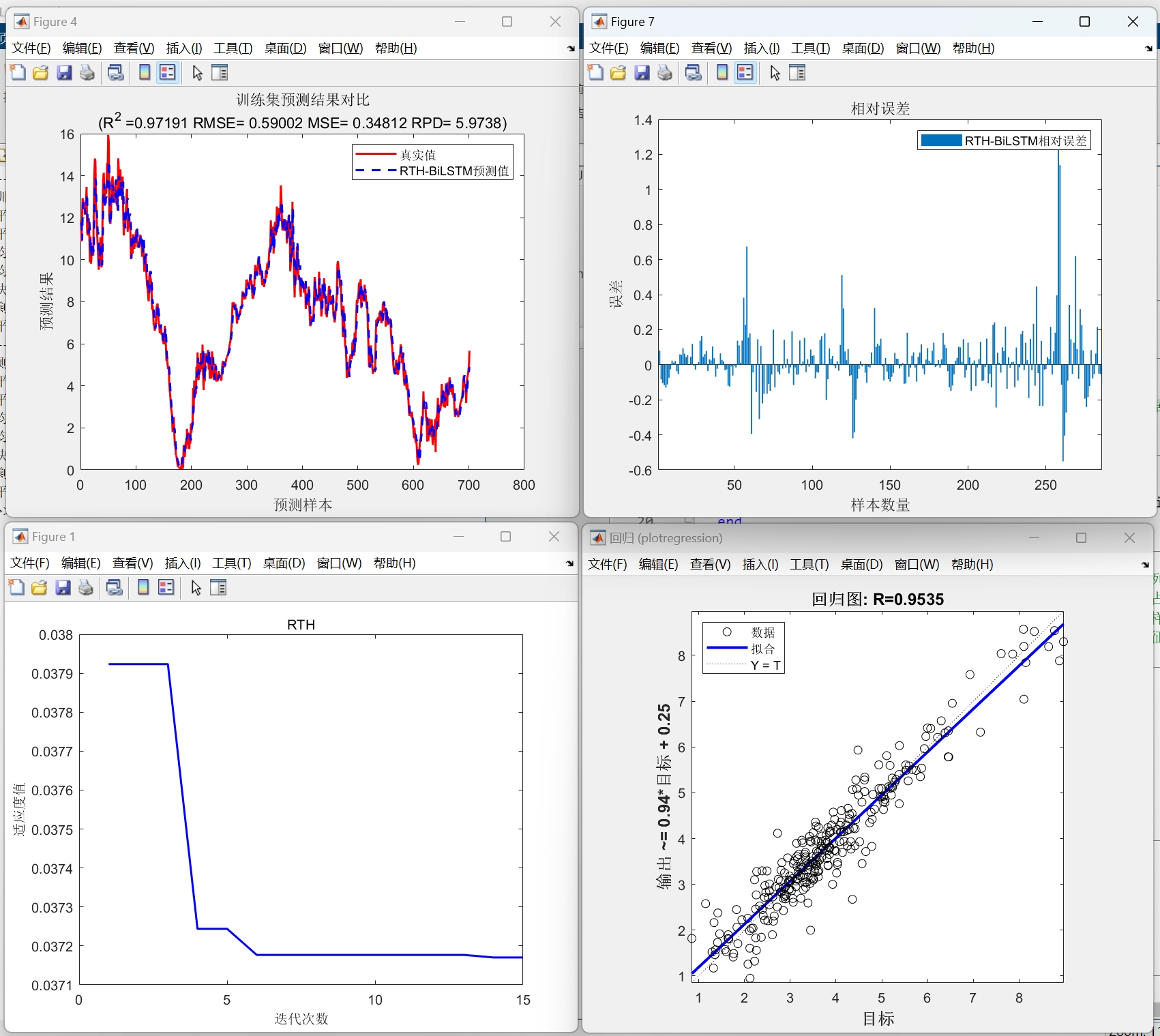Click the Link Plot icon in Figure 7
This screenshot has height=1036, width=1160.
point(694,72)
